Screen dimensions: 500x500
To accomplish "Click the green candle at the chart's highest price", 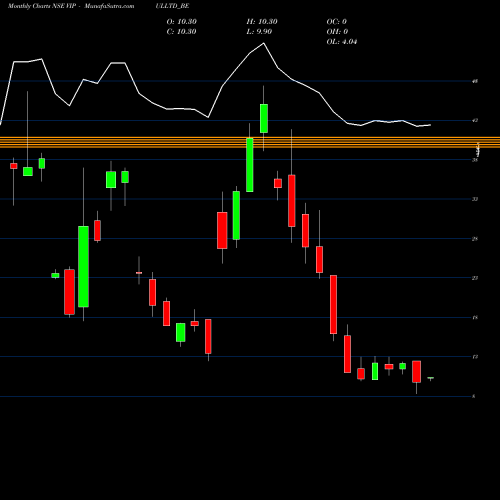I will (264, 118).
